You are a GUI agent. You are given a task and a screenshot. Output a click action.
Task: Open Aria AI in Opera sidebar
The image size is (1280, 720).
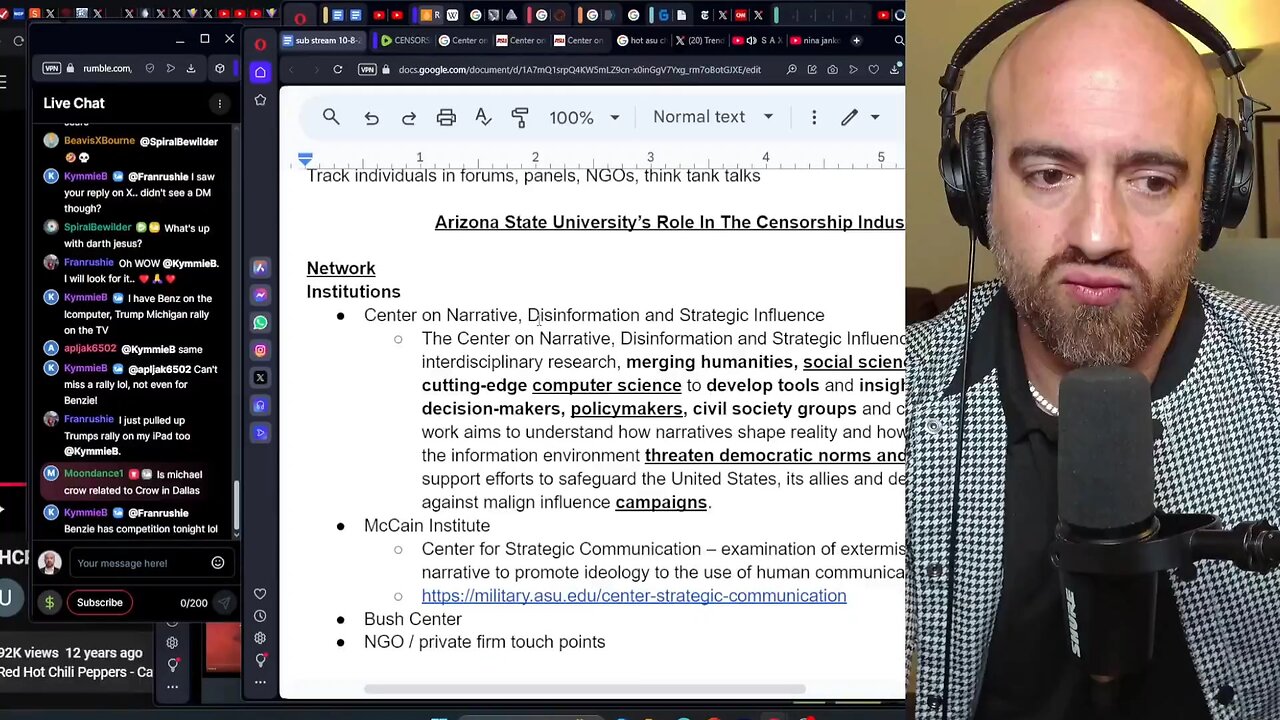[x=260, y=268]
